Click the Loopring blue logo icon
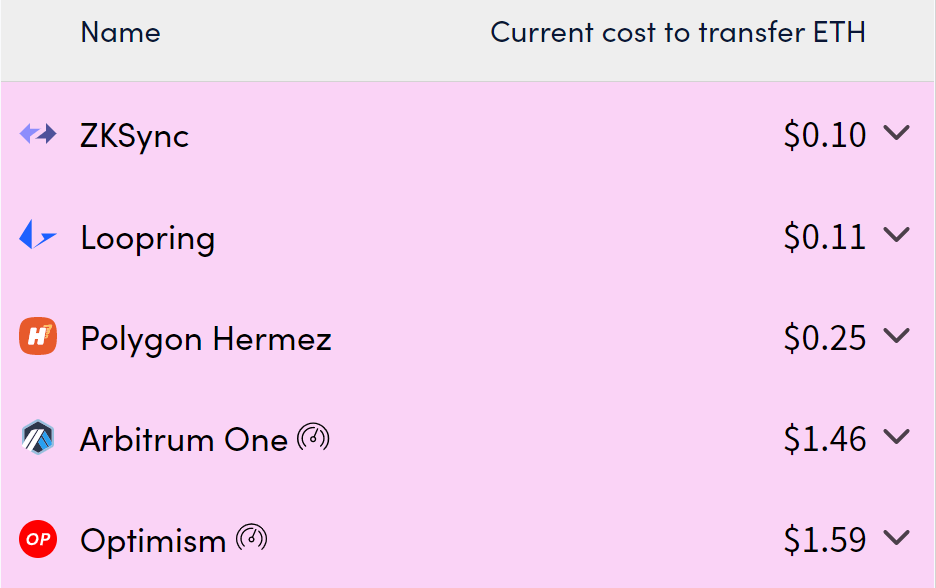The width and height of the screenshot is (936, 588). (x=38, y=235)
